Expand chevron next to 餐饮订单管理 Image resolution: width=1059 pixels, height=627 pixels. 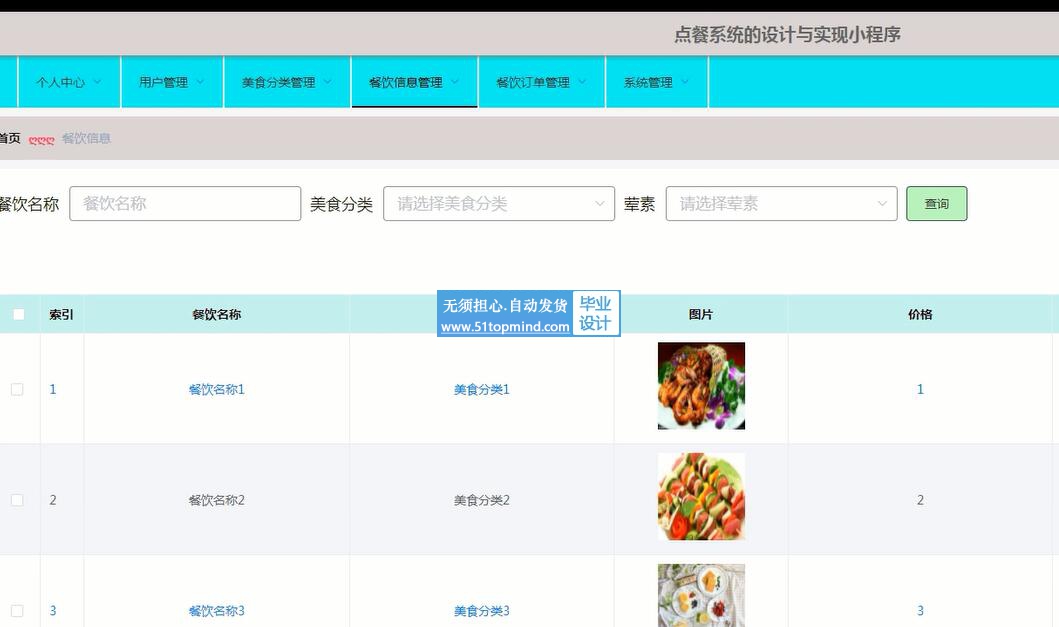pos(582,82)
